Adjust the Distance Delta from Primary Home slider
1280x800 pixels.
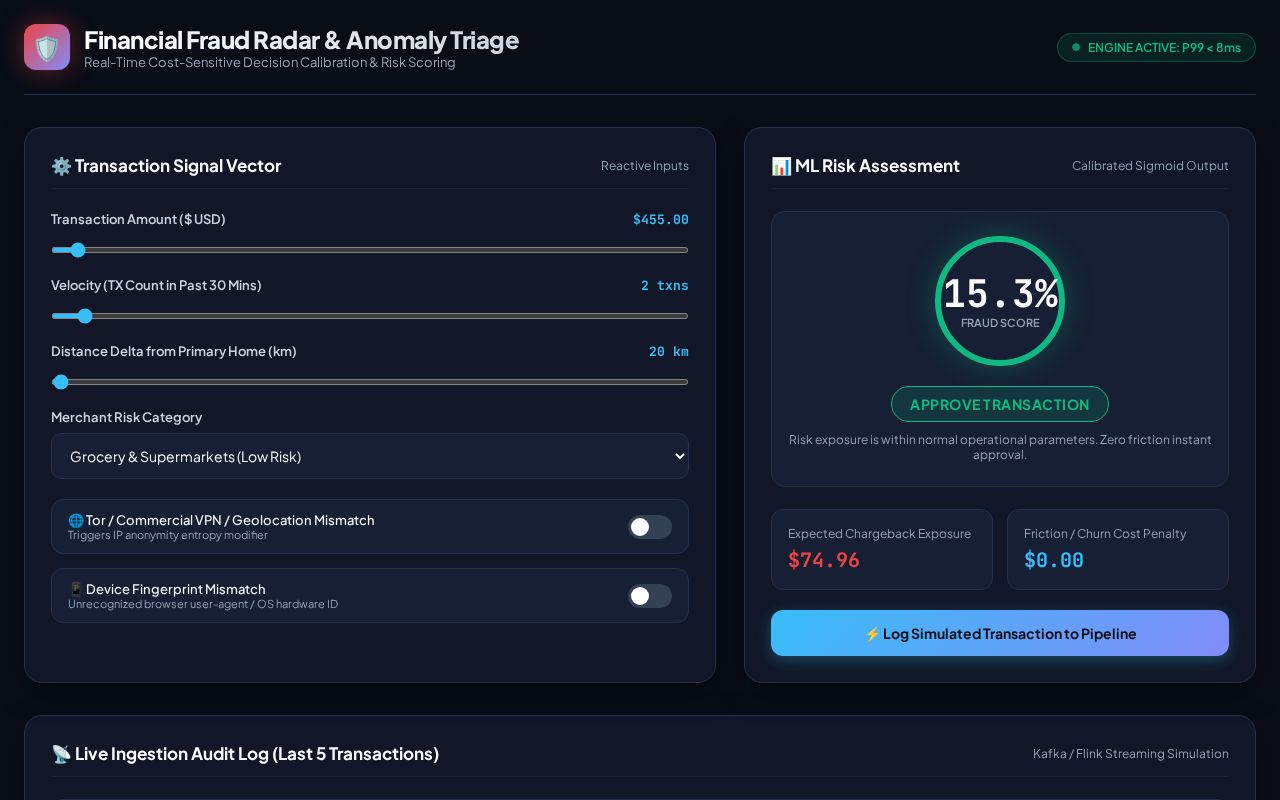[370, 382]
